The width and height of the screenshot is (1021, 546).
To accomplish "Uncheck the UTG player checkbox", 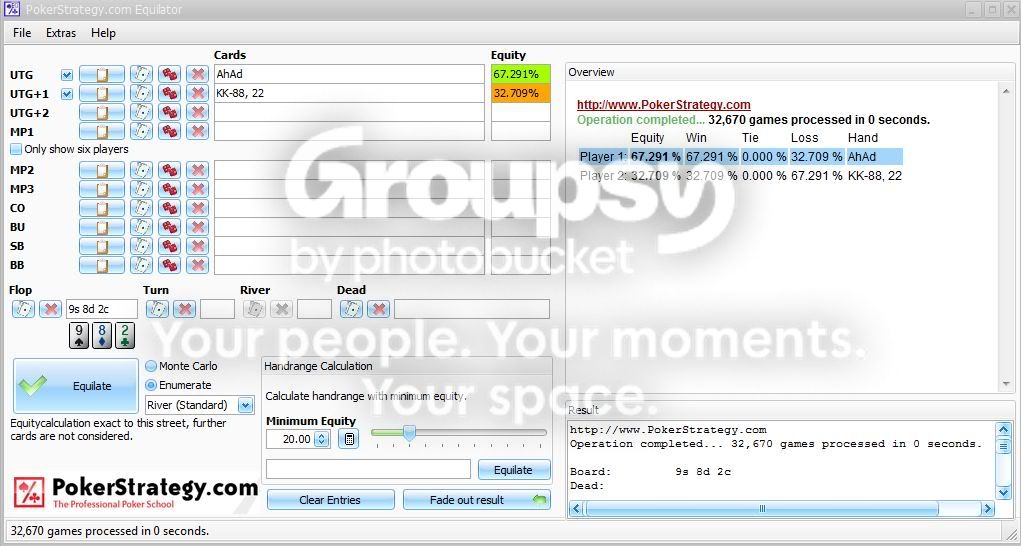I will pyautogui.click(x=66, y=75).
